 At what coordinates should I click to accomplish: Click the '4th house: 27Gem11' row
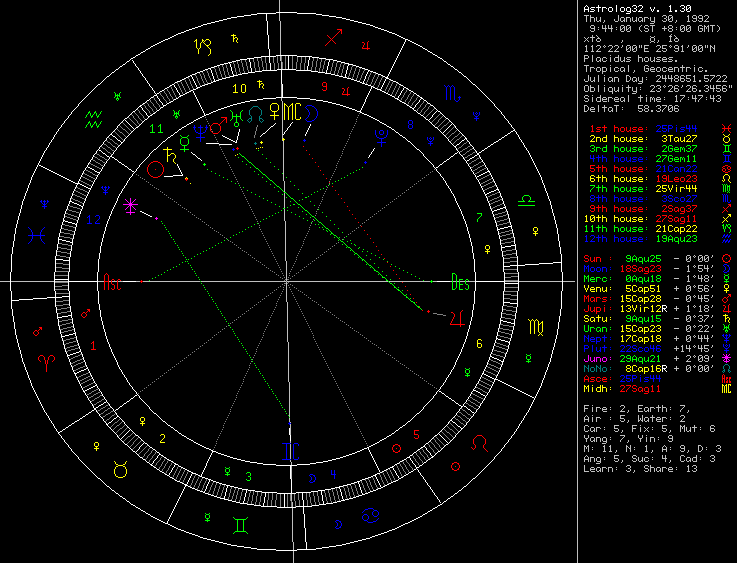[660, 159]
